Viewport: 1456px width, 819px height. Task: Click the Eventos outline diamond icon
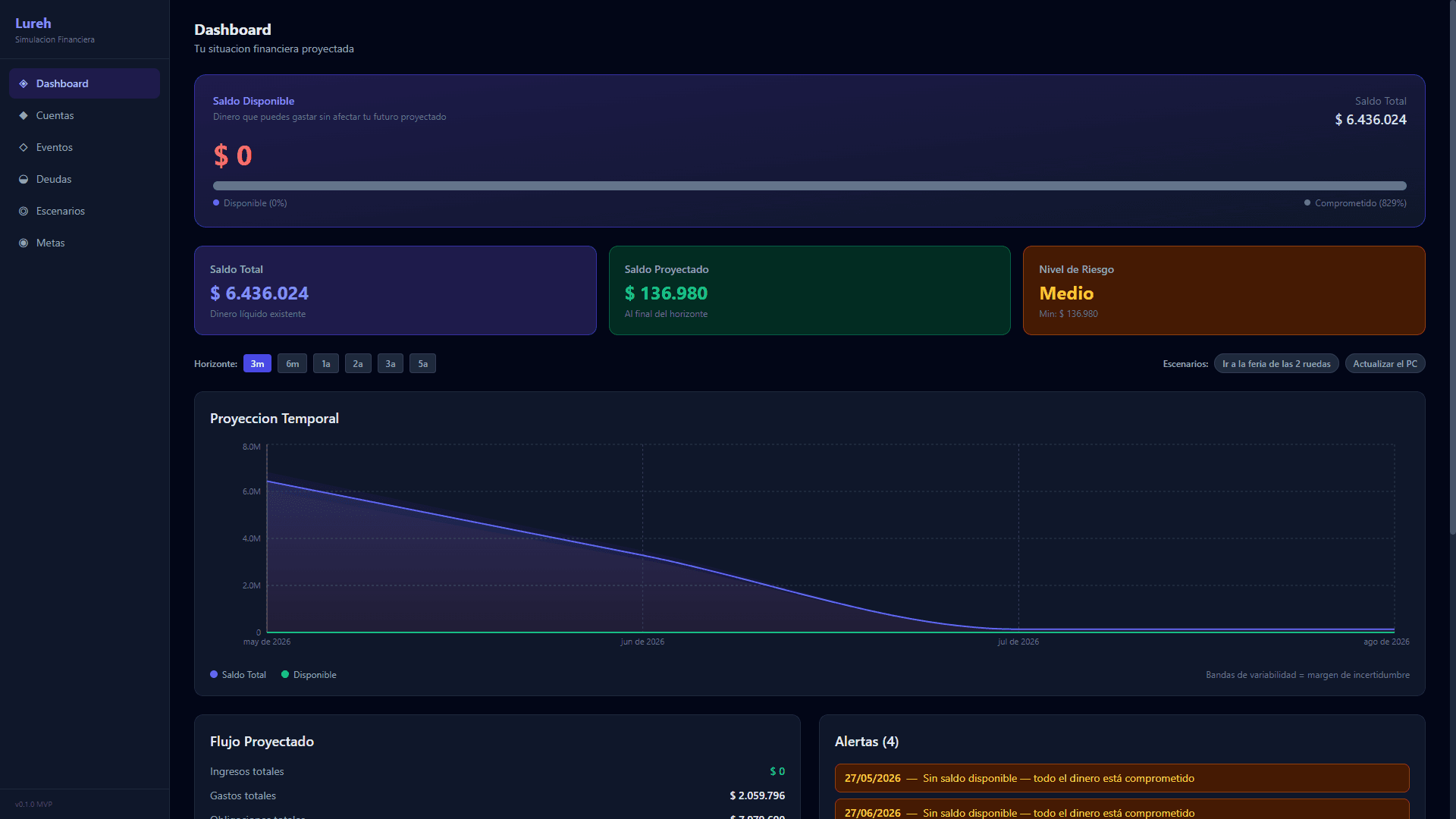coord(24,147)
